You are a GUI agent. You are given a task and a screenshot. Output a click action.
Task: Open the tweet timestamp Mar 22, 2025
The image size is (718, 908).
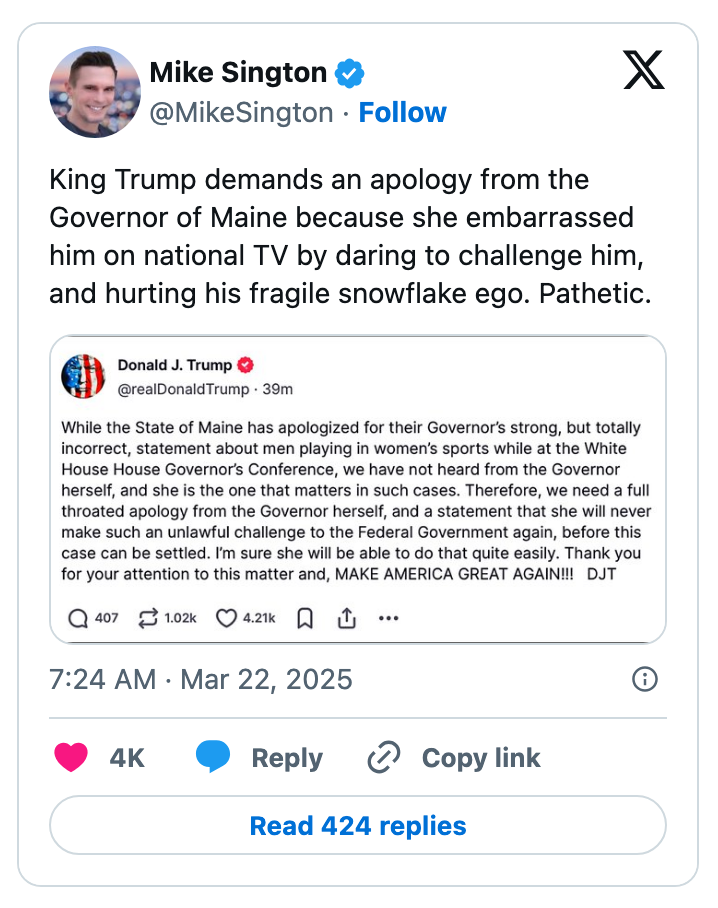[200, 679]
